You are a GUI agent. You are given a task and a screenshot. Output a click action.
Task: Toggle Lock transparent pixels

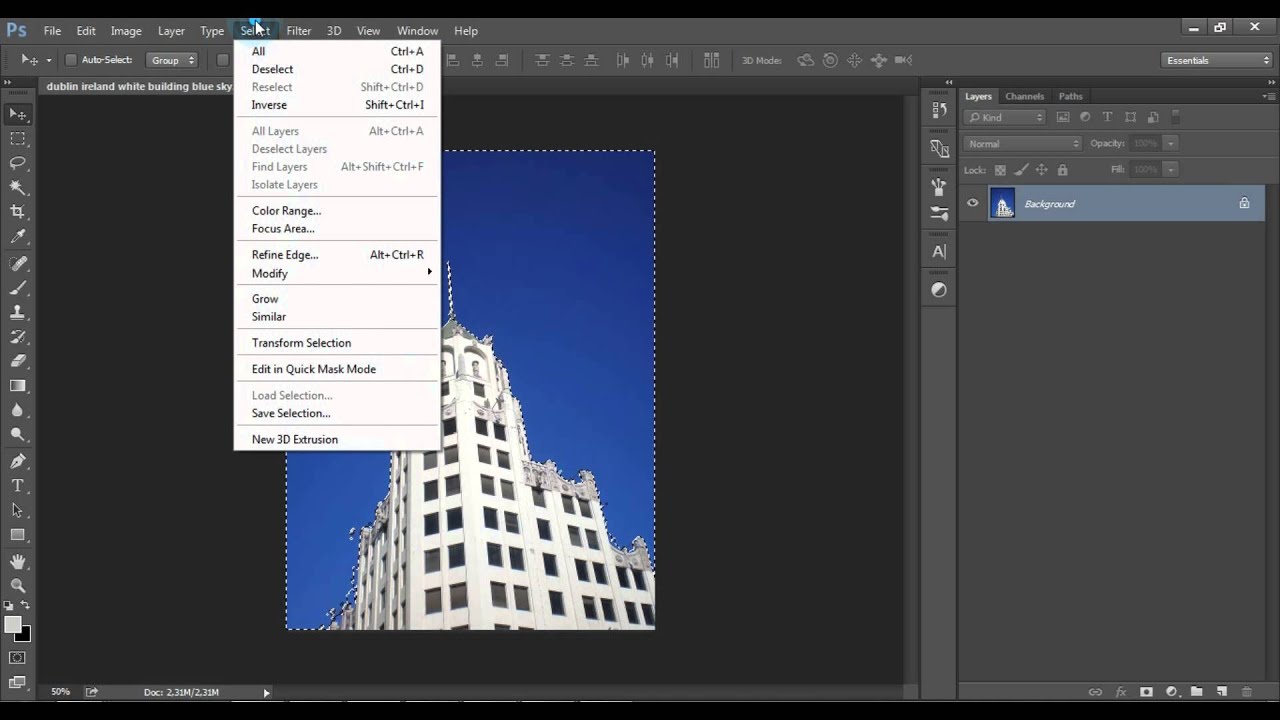click(x=1000, y=170)
